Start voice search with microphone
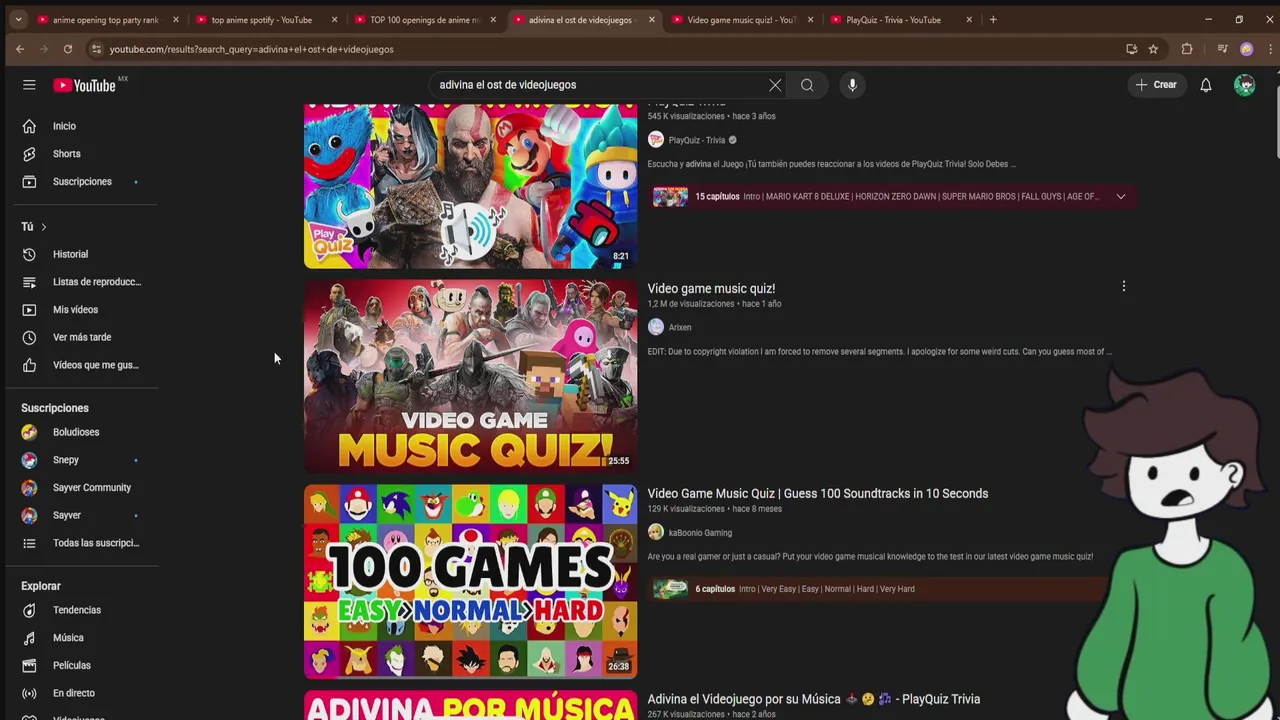The width and height of the screenshot is (1280, 720). point(852,85)
